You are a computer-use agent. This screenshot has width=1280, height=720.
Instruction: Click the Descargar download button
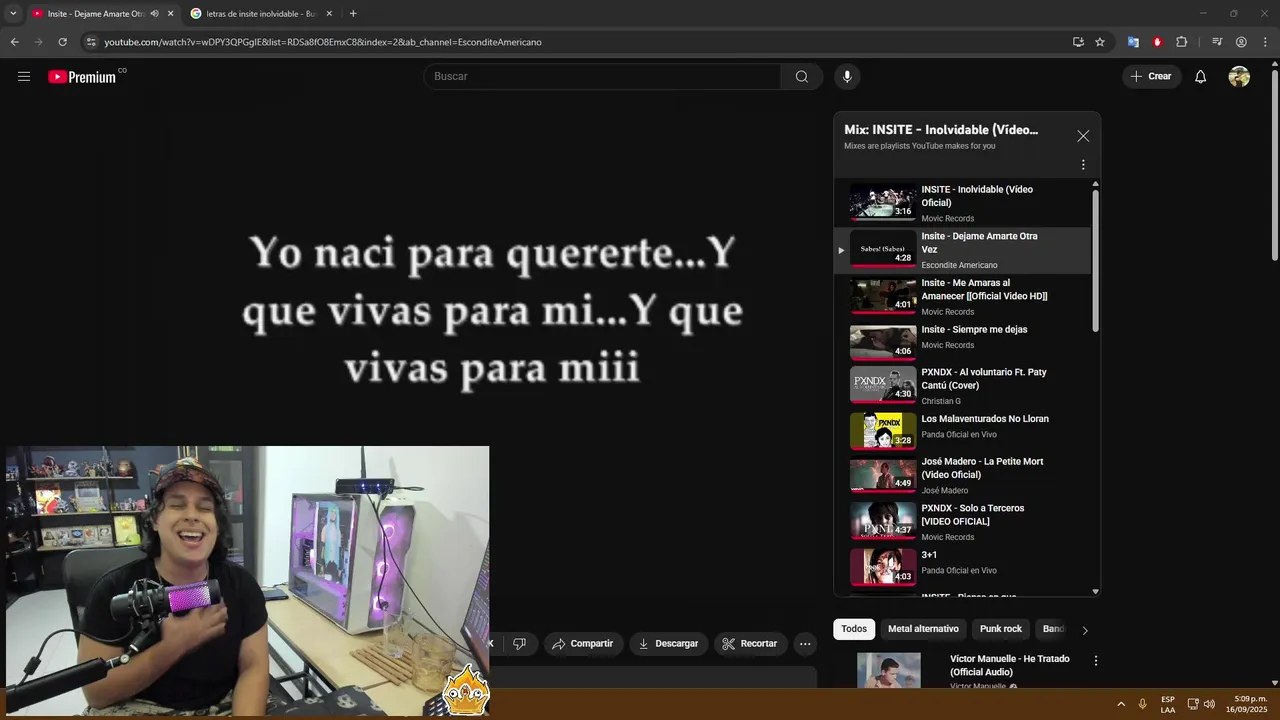pos(668,644)
